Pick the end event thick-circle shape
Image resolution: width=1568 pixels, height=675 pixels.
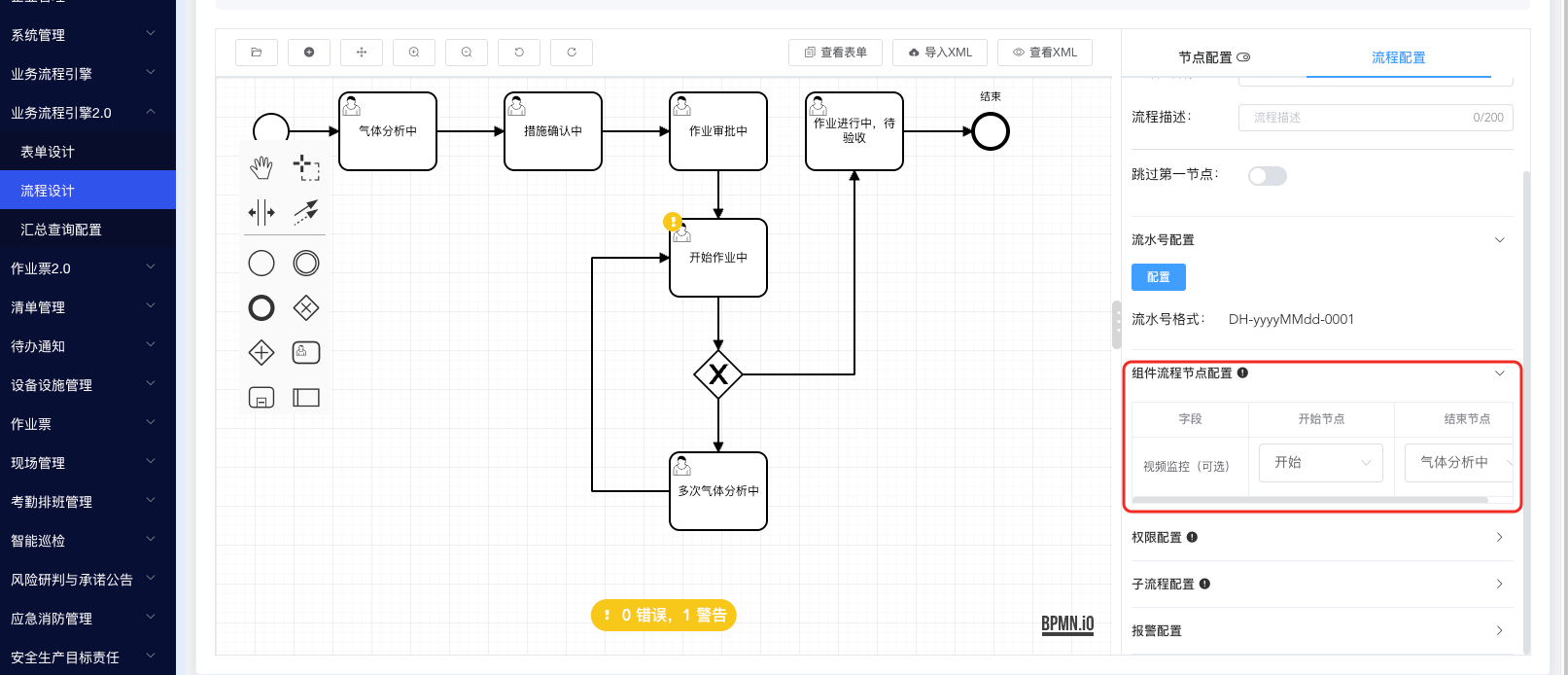(x=261, y=308)
